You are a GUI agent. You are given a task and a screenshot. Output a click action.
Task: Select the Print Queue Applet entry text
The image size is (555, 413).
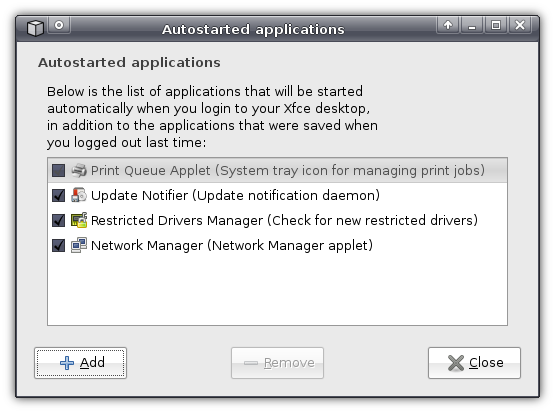click(288, 171)
